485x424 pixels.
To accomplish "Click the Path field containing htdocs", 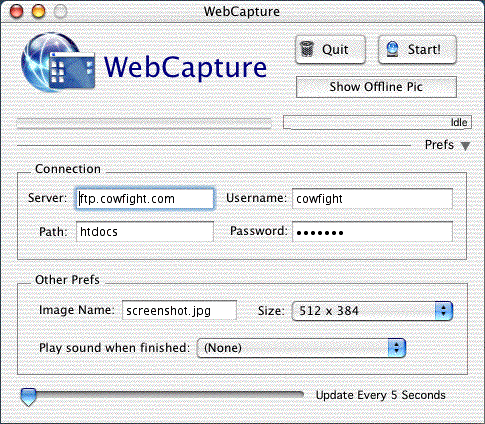I will pyautogui.click(x=145, y=231).
